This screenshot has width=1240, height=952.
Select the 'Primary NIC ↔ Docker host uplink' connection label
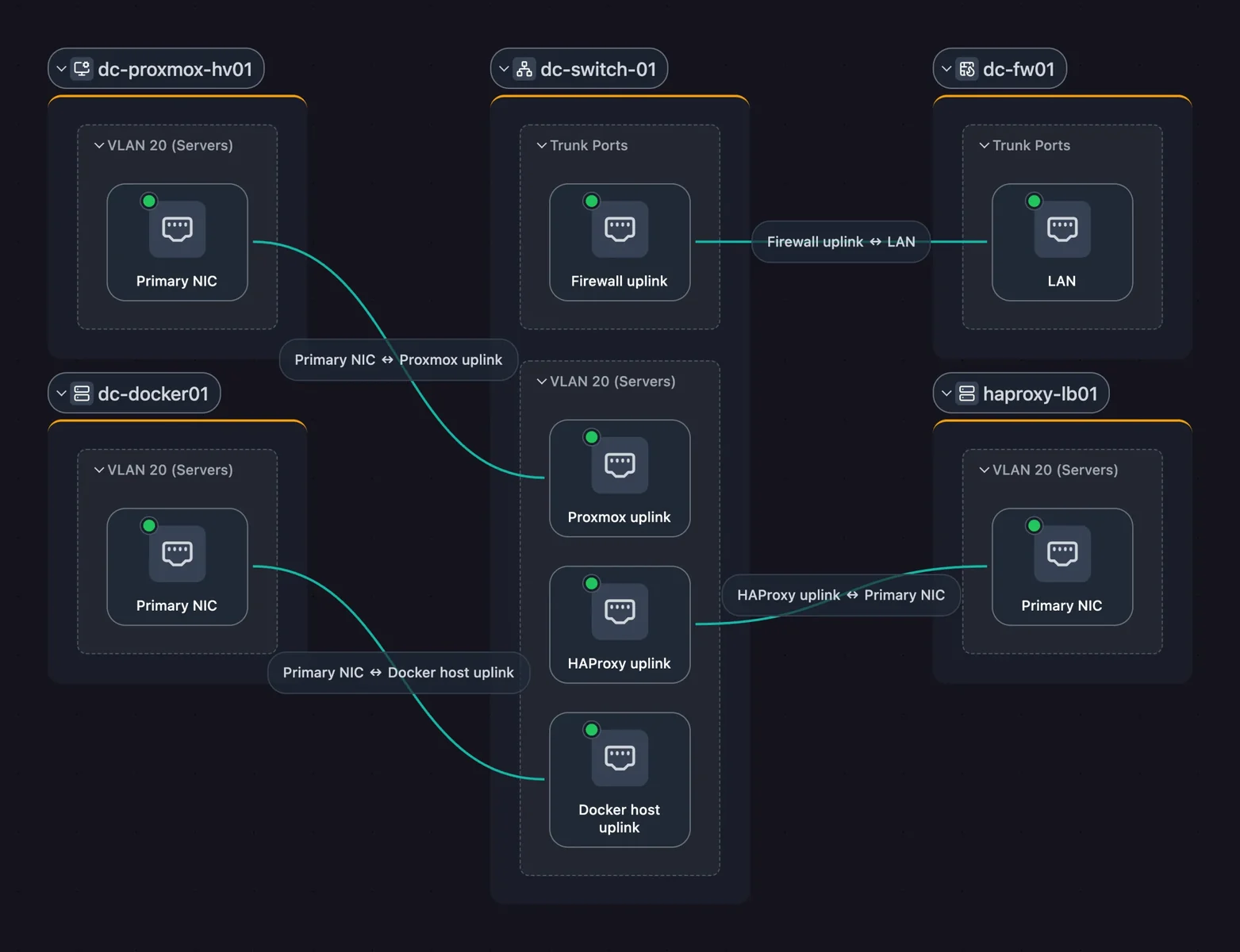pyautogui.click(x=398, y=673)
